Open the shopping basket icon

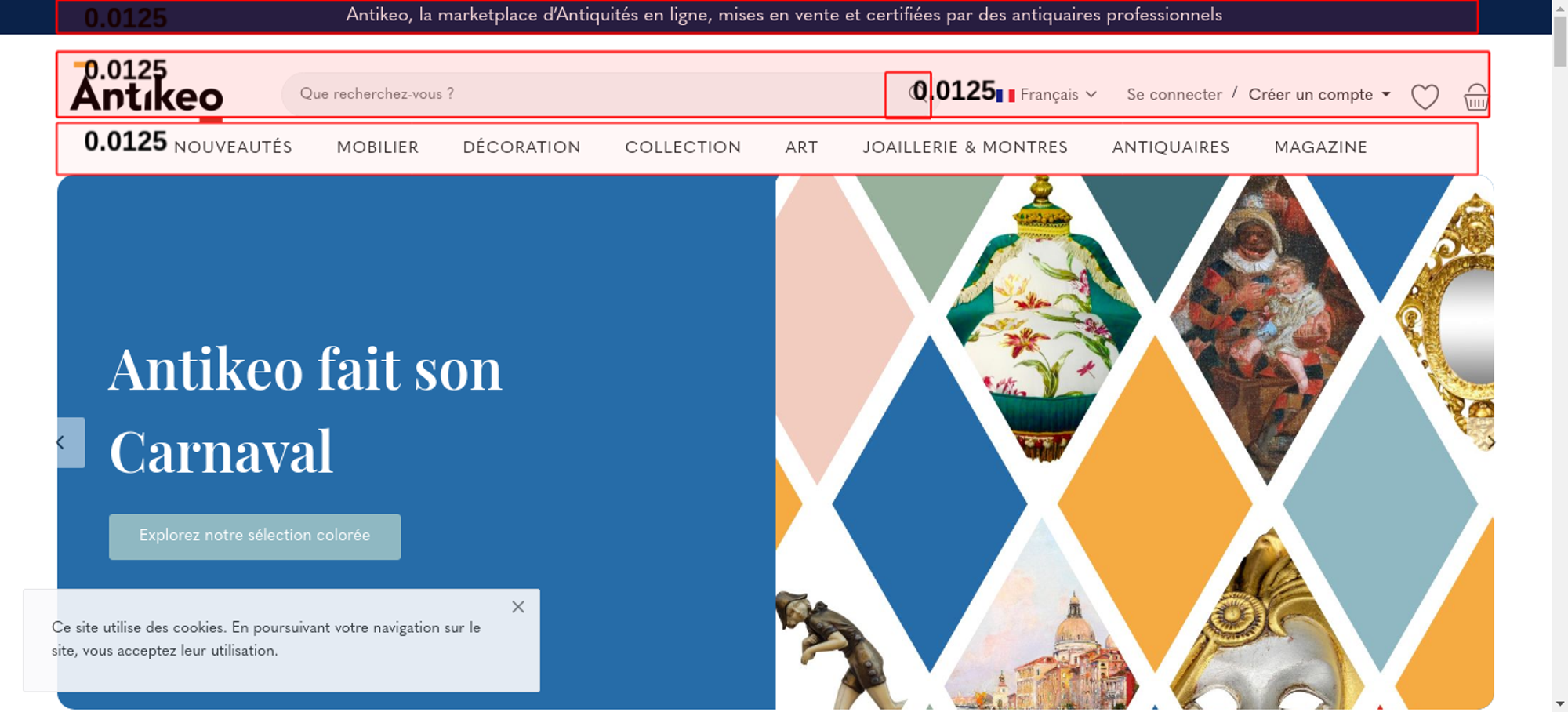[1475, 96]
